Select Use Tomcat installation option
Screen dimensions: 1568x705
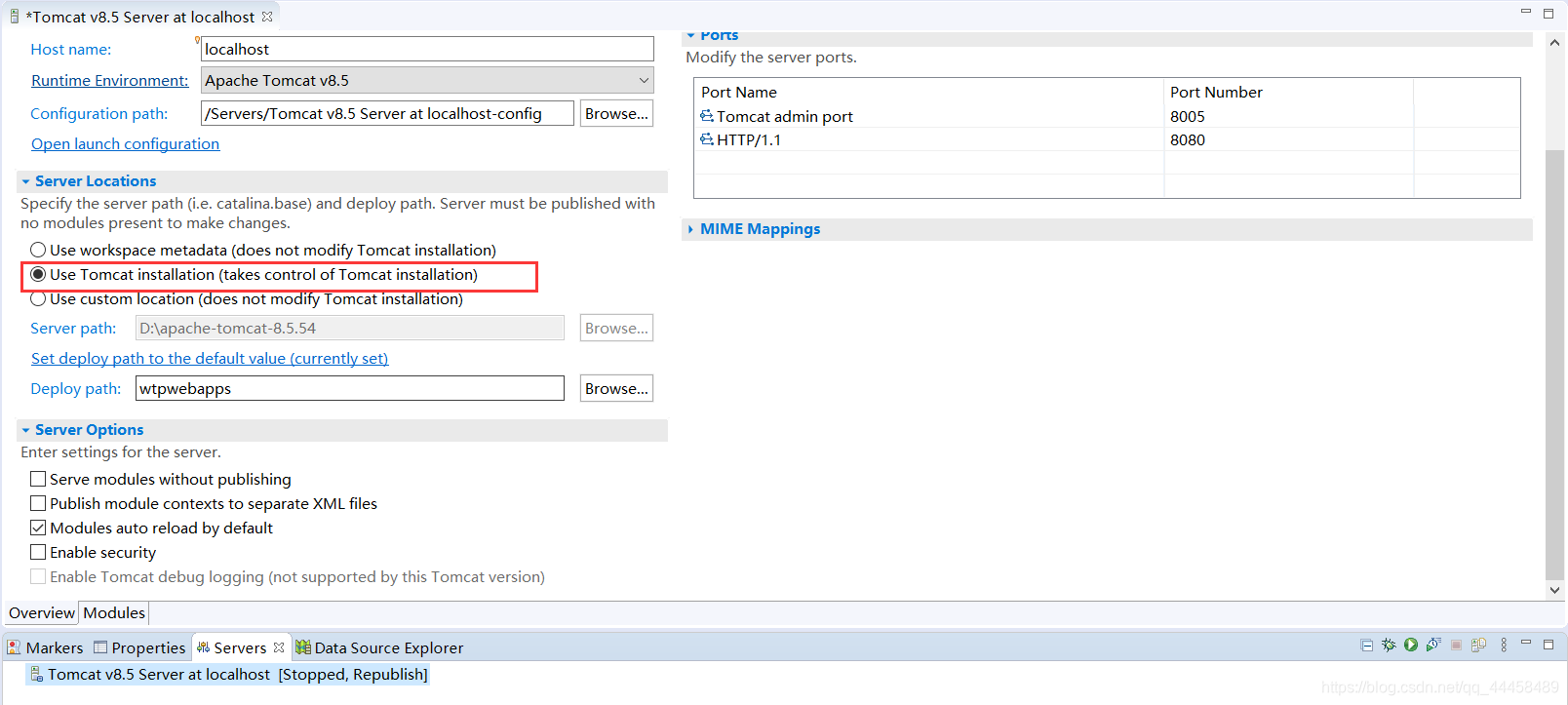[38, 274]
